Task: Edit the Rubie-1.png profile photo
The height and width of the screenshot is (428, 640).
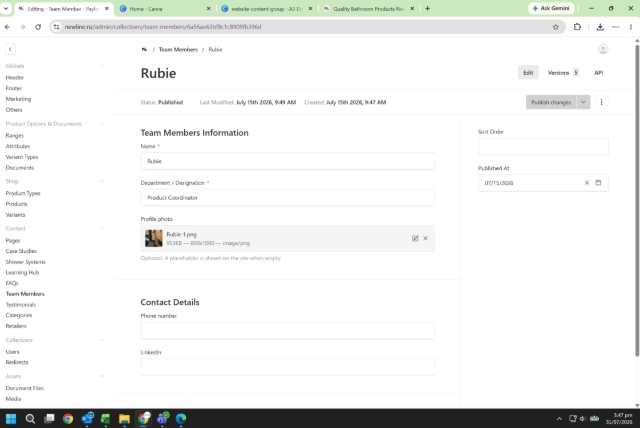Action: coord(415,238)
